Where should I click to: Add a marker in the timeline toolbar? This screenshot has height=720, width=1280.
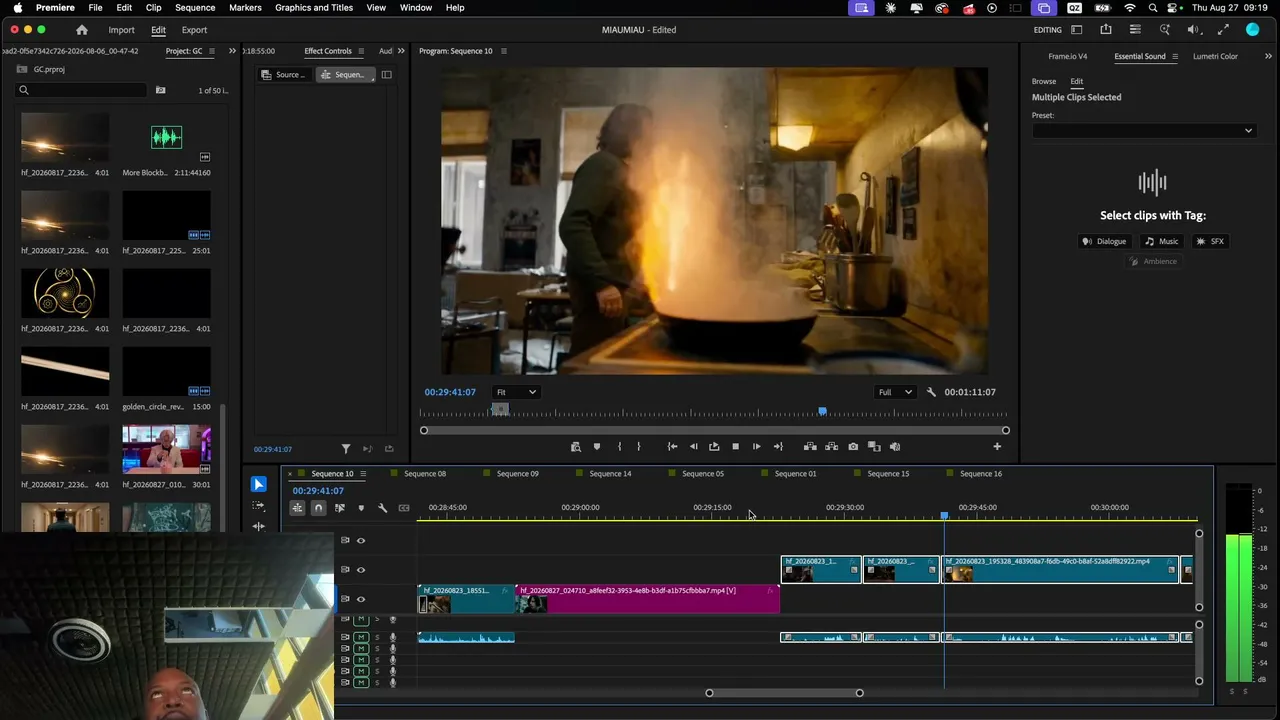361,508
